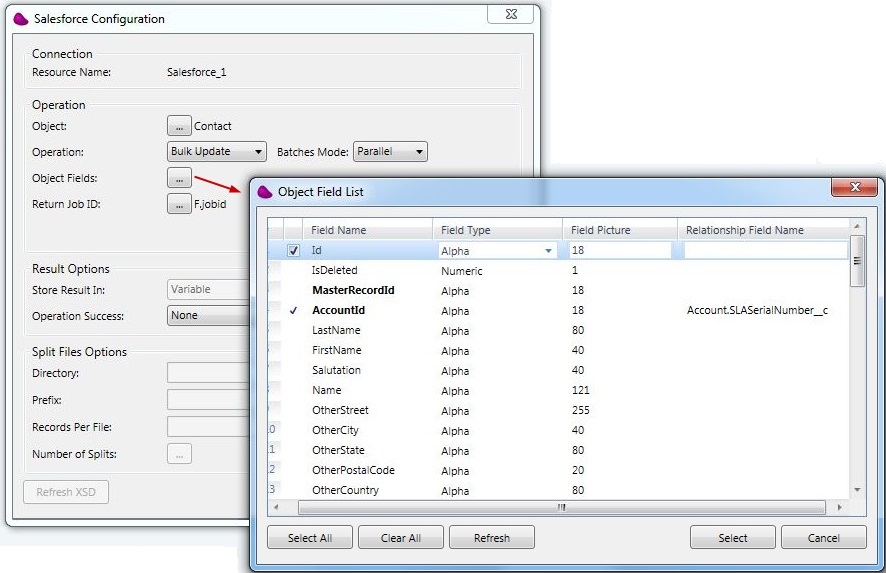Toggle the Id field checkbox
The image size is (886, 573).
tap(293, 250)
